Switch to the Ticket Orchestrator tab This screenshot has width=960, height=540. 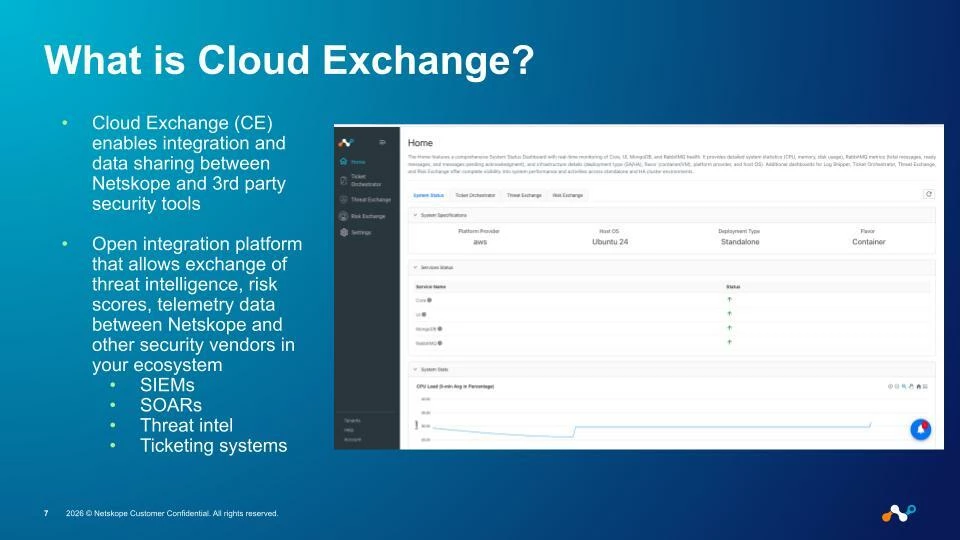475,195
